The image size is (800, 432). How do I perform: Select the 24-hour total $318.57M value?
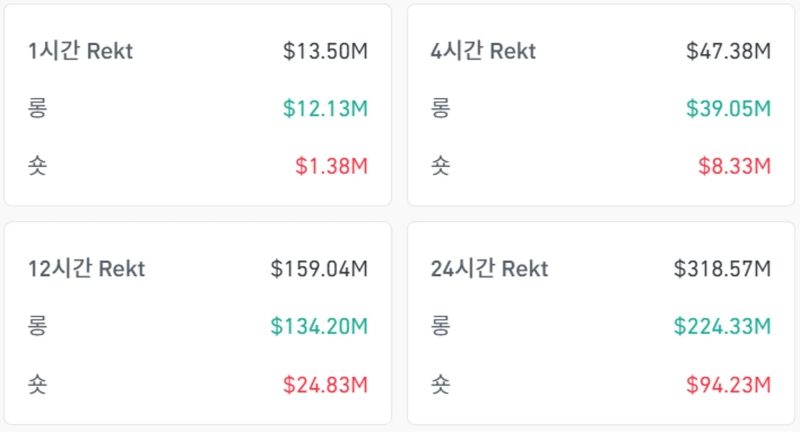[x=722, y=269]
